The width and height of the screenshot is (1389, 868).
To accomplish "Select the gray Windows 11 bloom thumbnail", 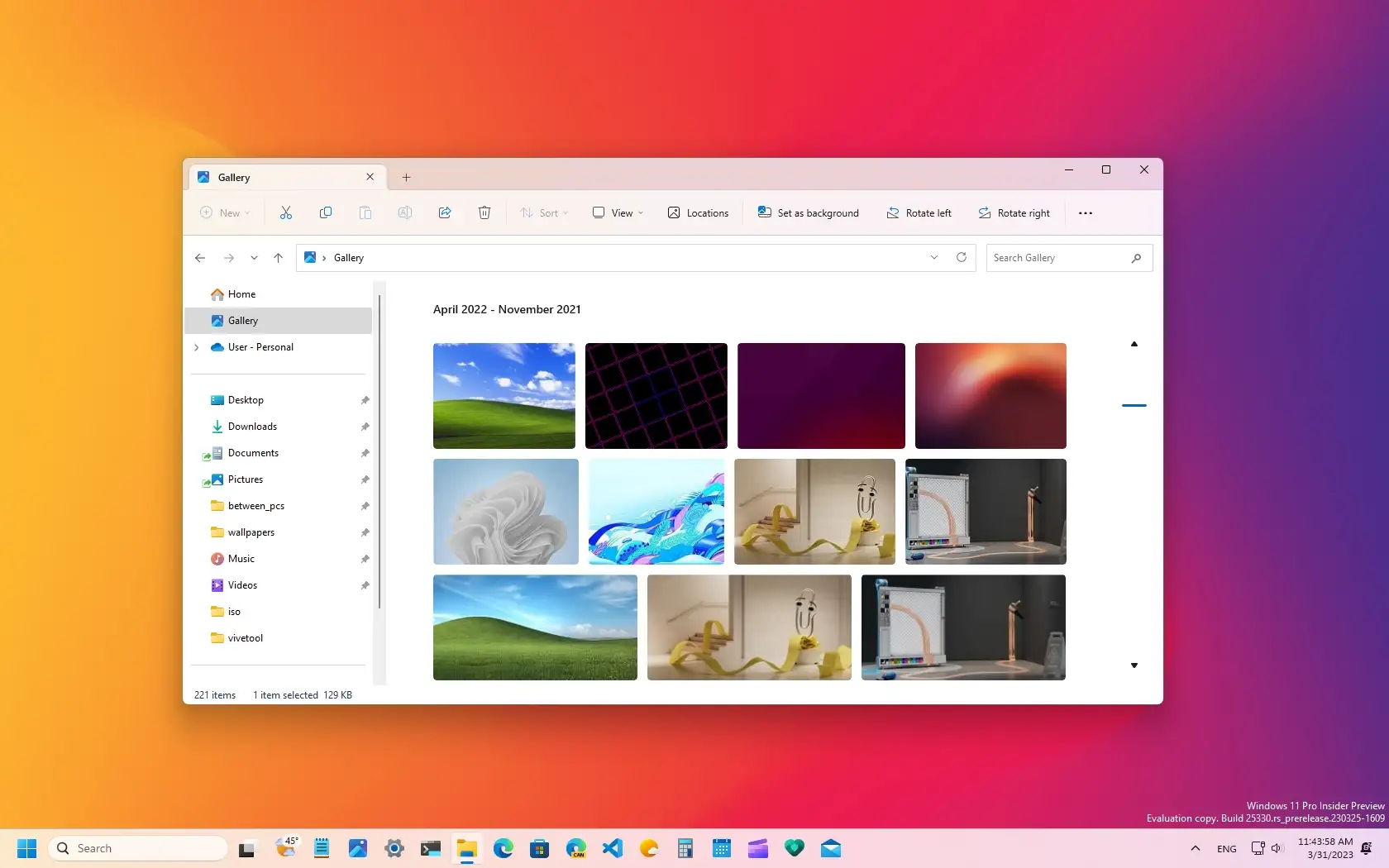I will click(506, 512).
